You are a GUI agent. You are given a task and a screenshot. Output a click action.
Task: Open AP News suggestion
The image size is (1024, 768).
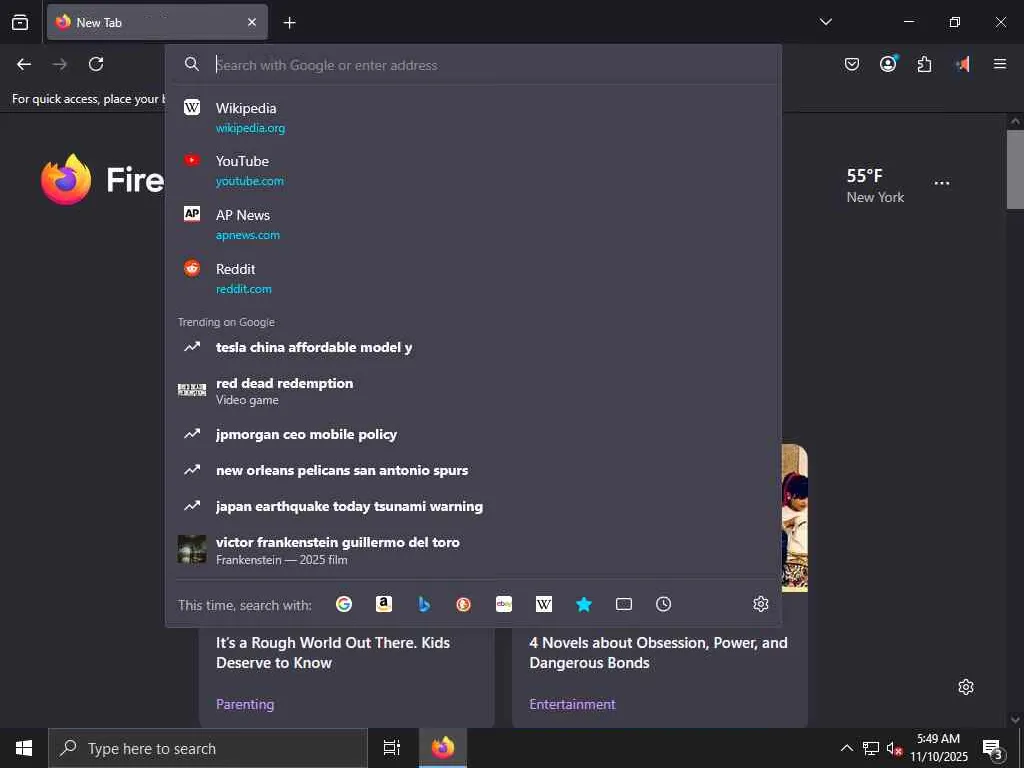coord(473,224)
